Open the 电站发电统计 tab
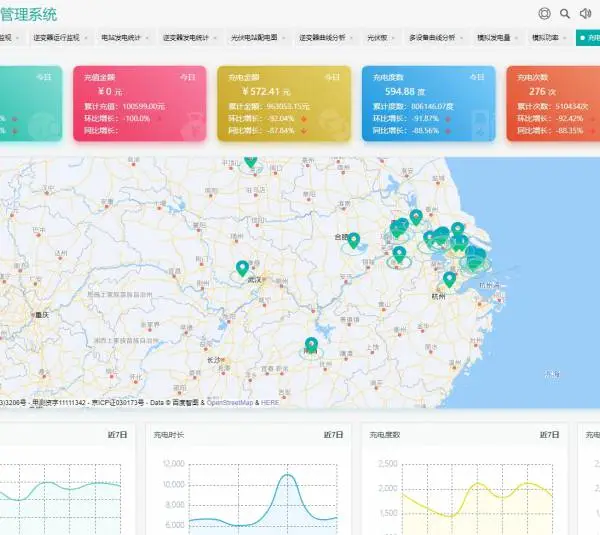 coord(121,38)
